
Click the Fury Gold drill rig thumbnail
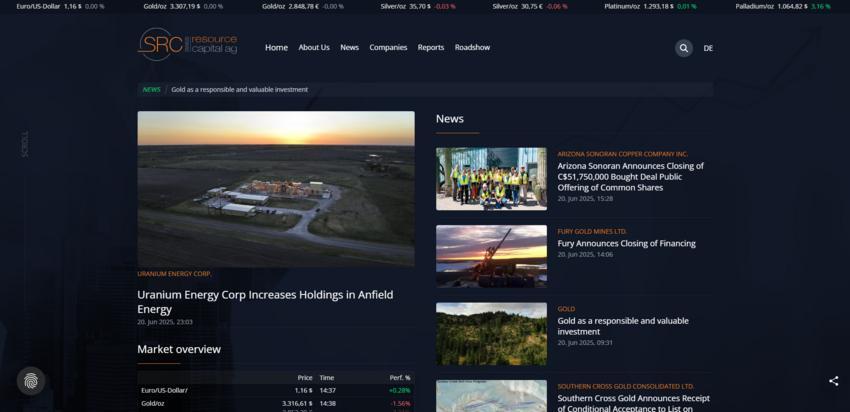point(491,256)
